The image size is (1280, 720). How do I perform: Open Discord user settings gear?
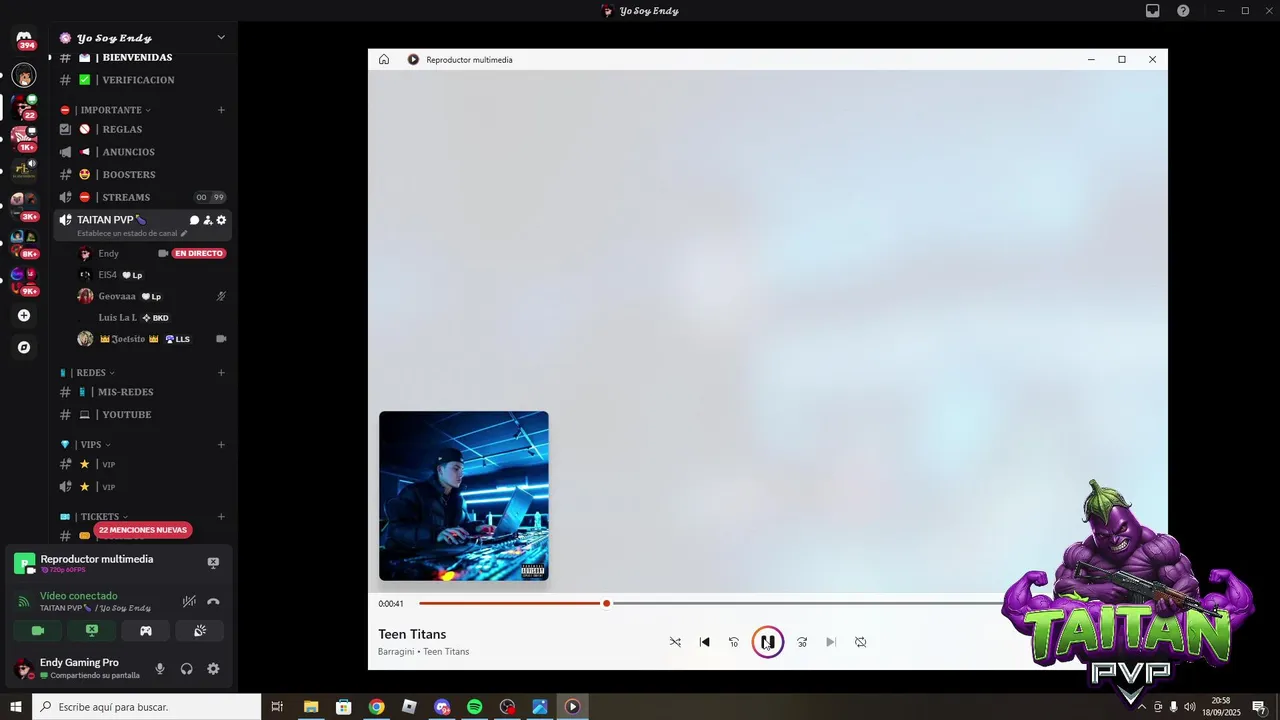(213, 669)
